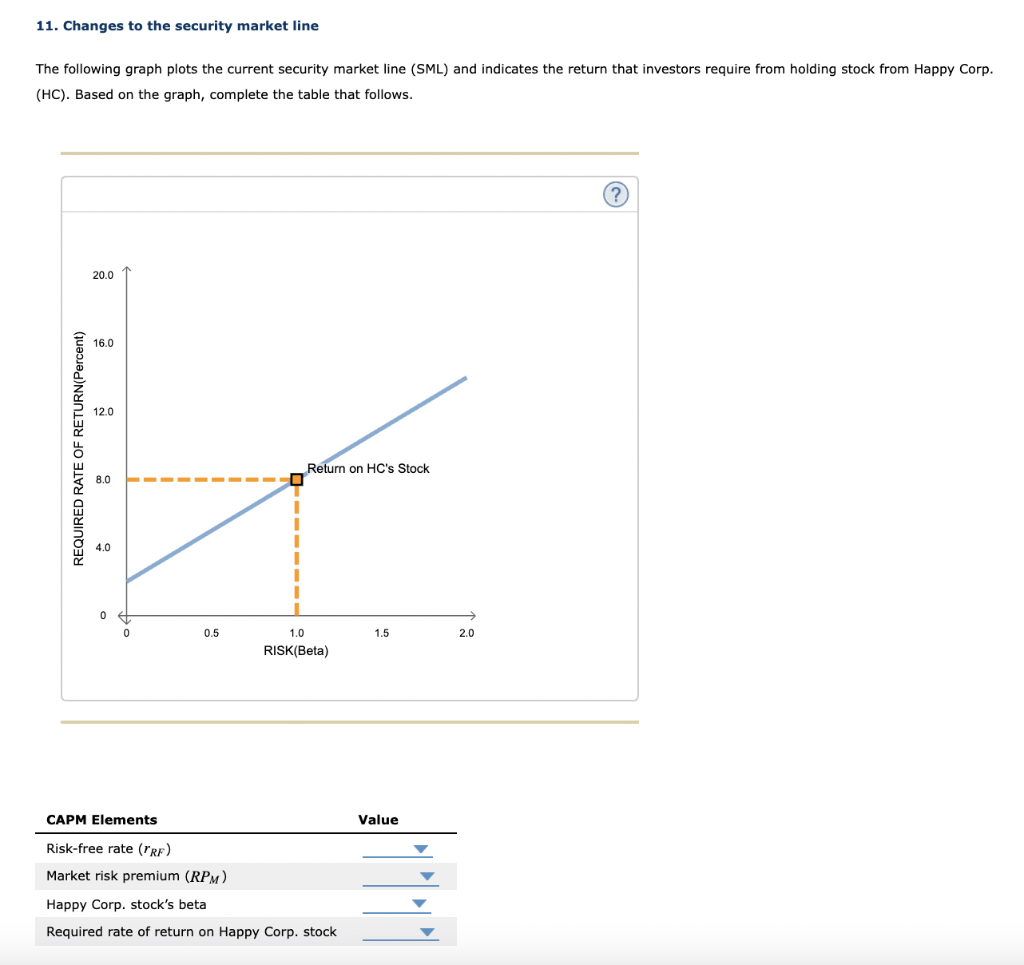Select the Value column header

377,819
